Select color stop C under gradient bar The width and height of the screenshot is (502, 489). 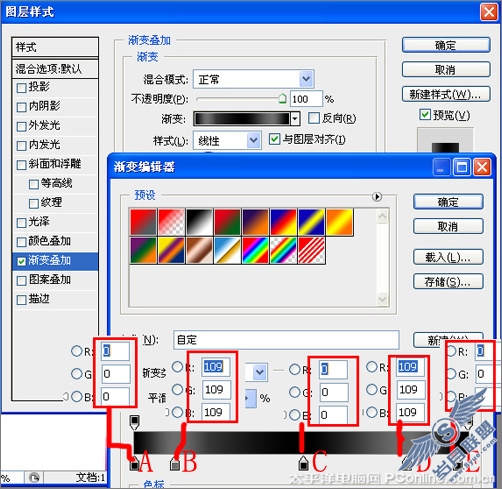pyautogui.click(x=303, y=463)
